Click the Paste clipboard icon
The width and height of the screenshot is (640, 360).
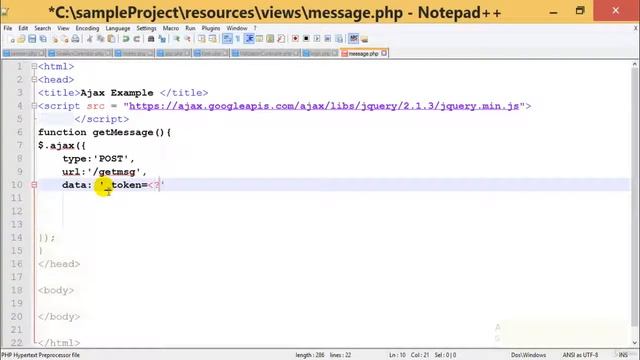coord(111,39)
